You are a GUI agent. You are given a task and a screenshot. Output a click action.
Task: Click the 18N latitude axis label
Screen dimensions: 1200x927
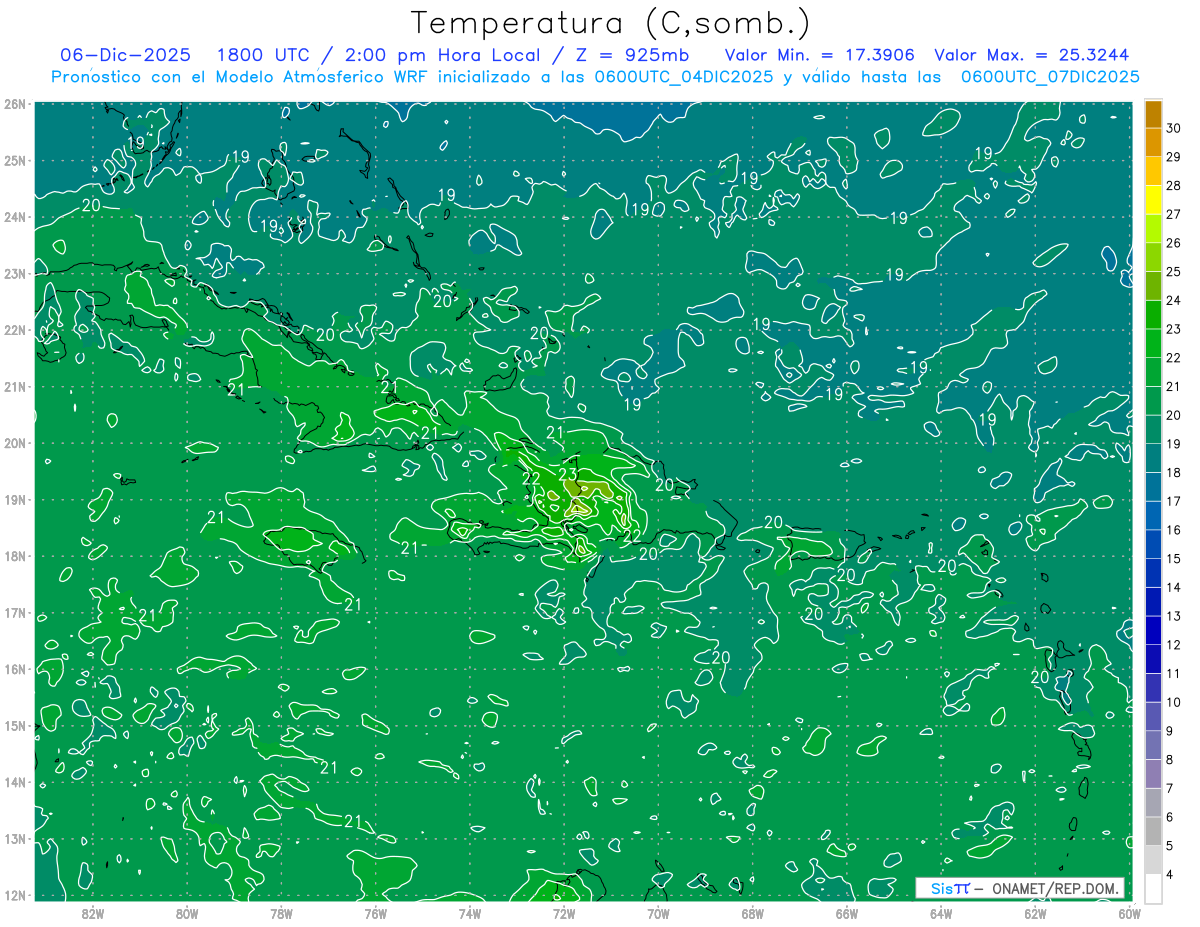tap(15, 556)
